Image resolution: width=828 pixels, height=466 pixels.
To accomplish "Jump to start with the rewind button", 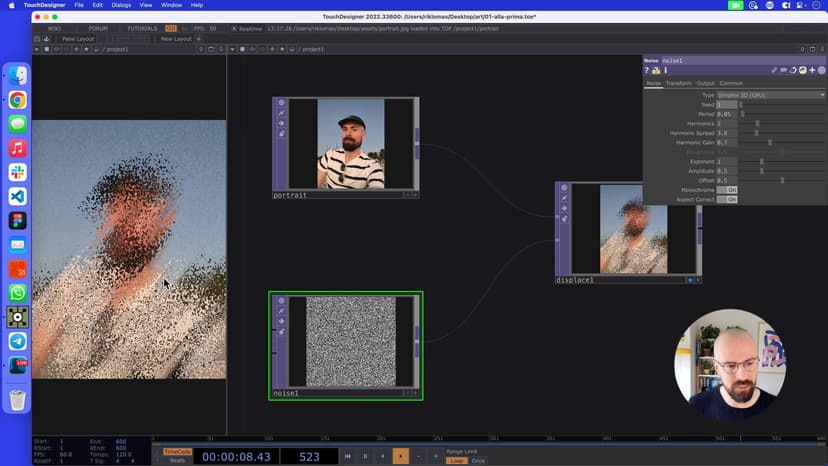I will (348, 456).
